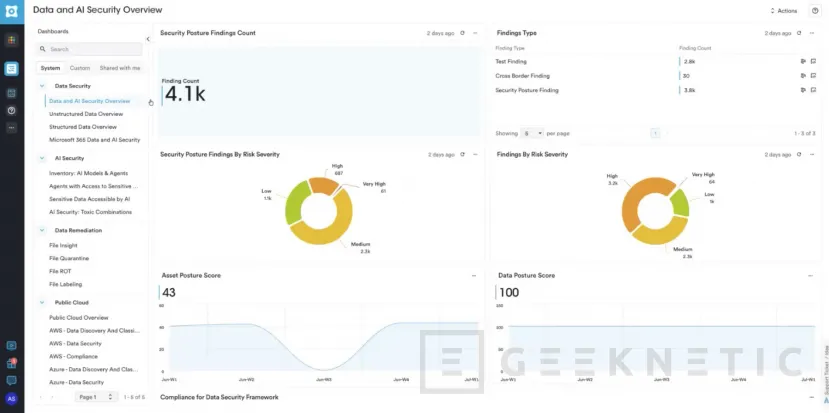The height and width of the screenshot is (413, 829).
Task: Open the Public Cloud Overview dashboard
Action: tap(78, 318)
